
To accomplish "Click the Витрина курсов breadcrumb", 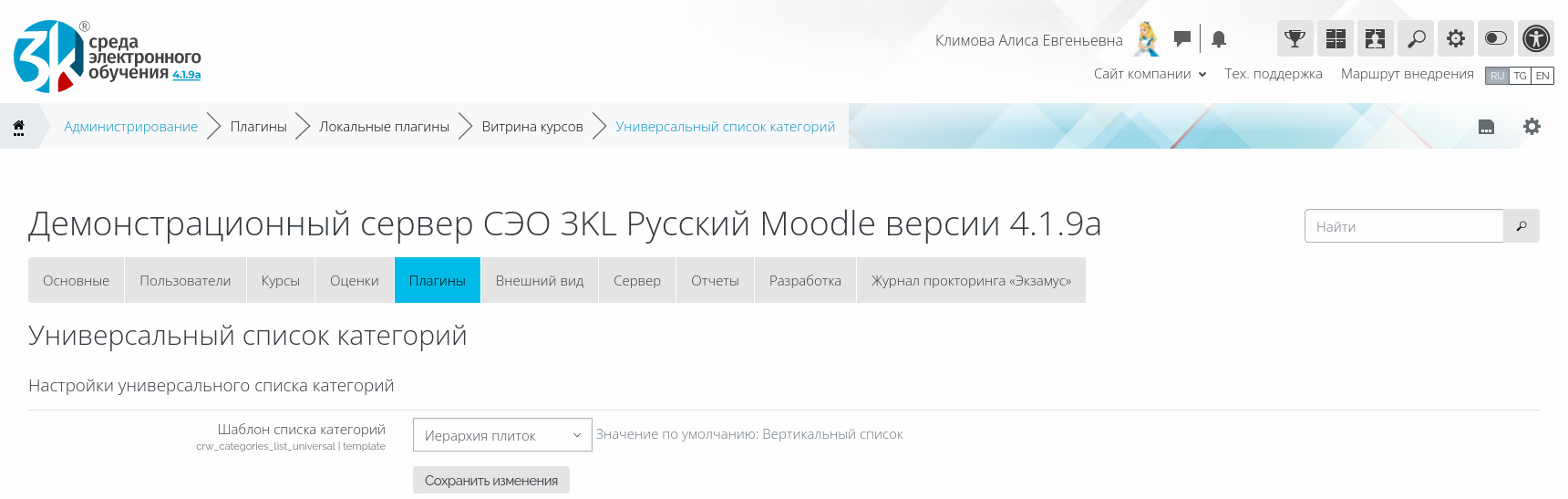I will coord(532,127).
